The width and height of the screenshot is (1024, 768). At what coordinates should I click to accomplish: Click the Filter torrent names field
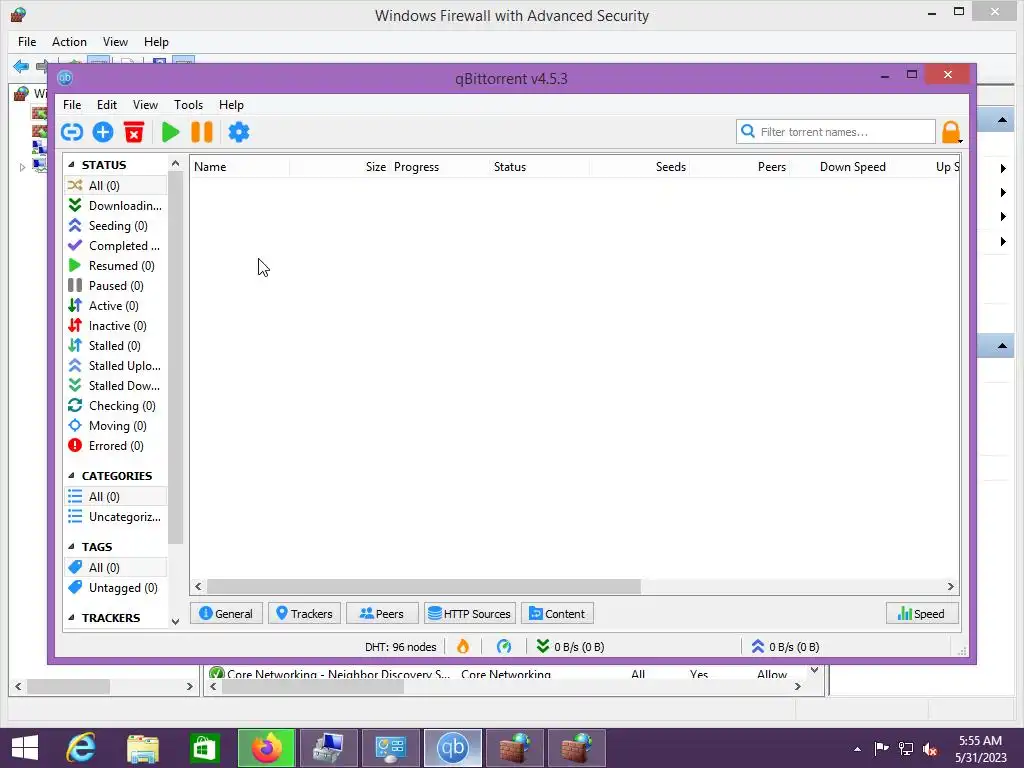click(836, 132)
